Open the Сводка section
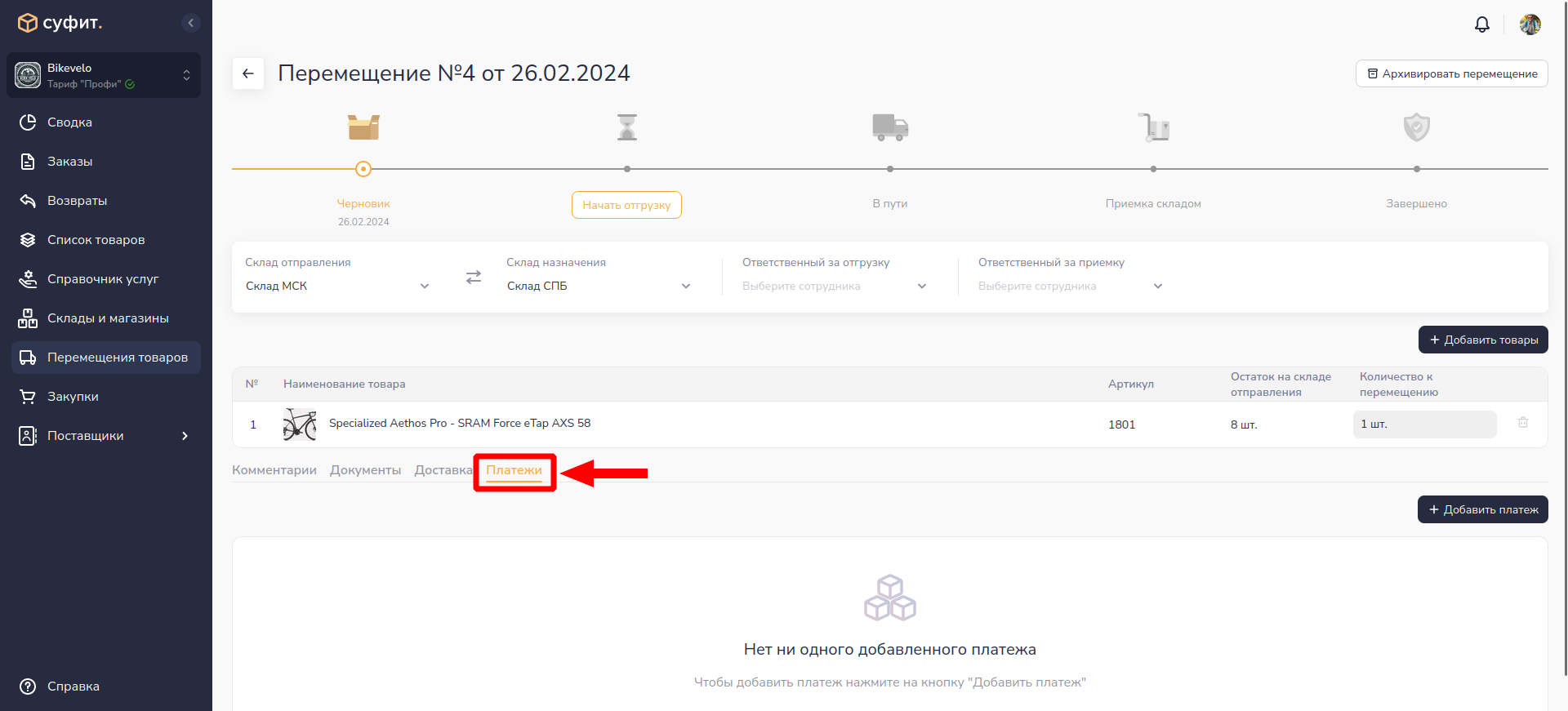Screen dimensions: 1568x711 [106, 122]
